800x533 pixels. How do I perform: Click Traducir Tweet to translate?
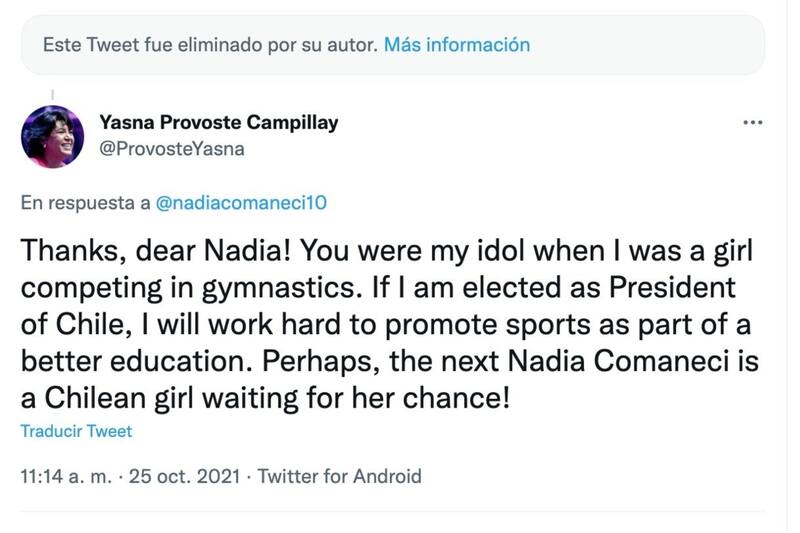76,431
